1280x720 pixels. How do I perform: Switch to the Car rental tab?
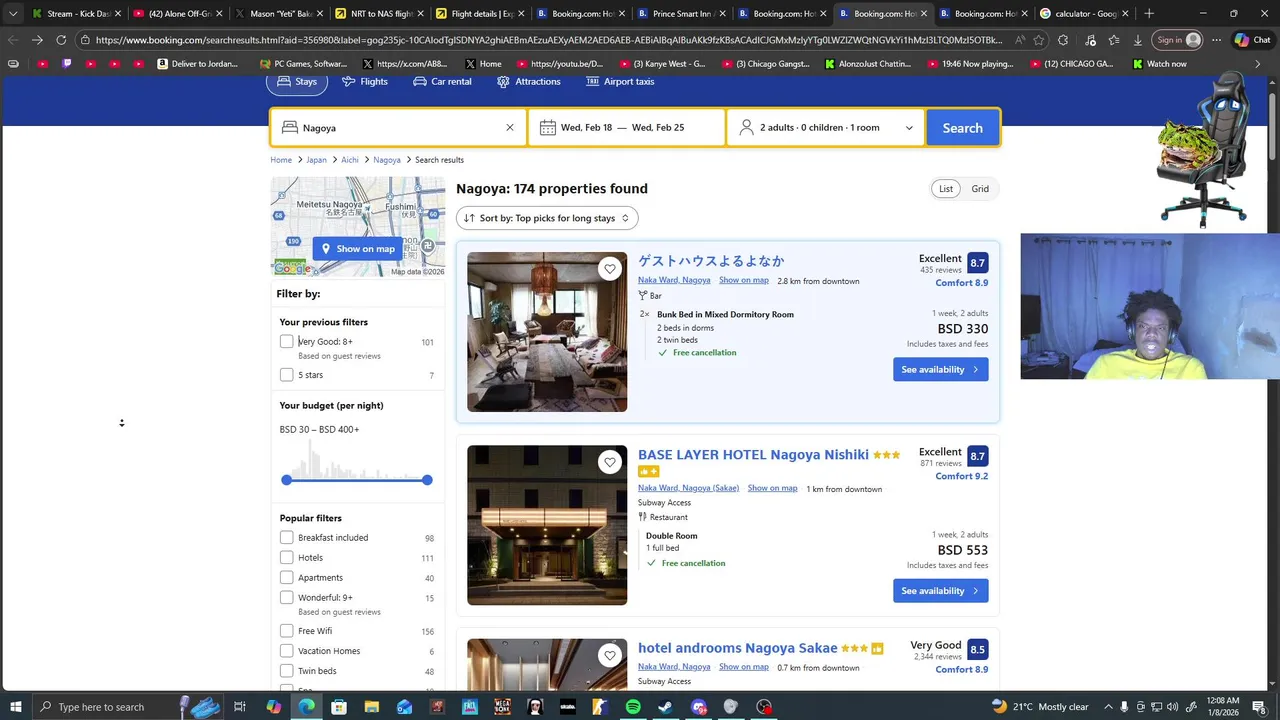pos(442,82)
